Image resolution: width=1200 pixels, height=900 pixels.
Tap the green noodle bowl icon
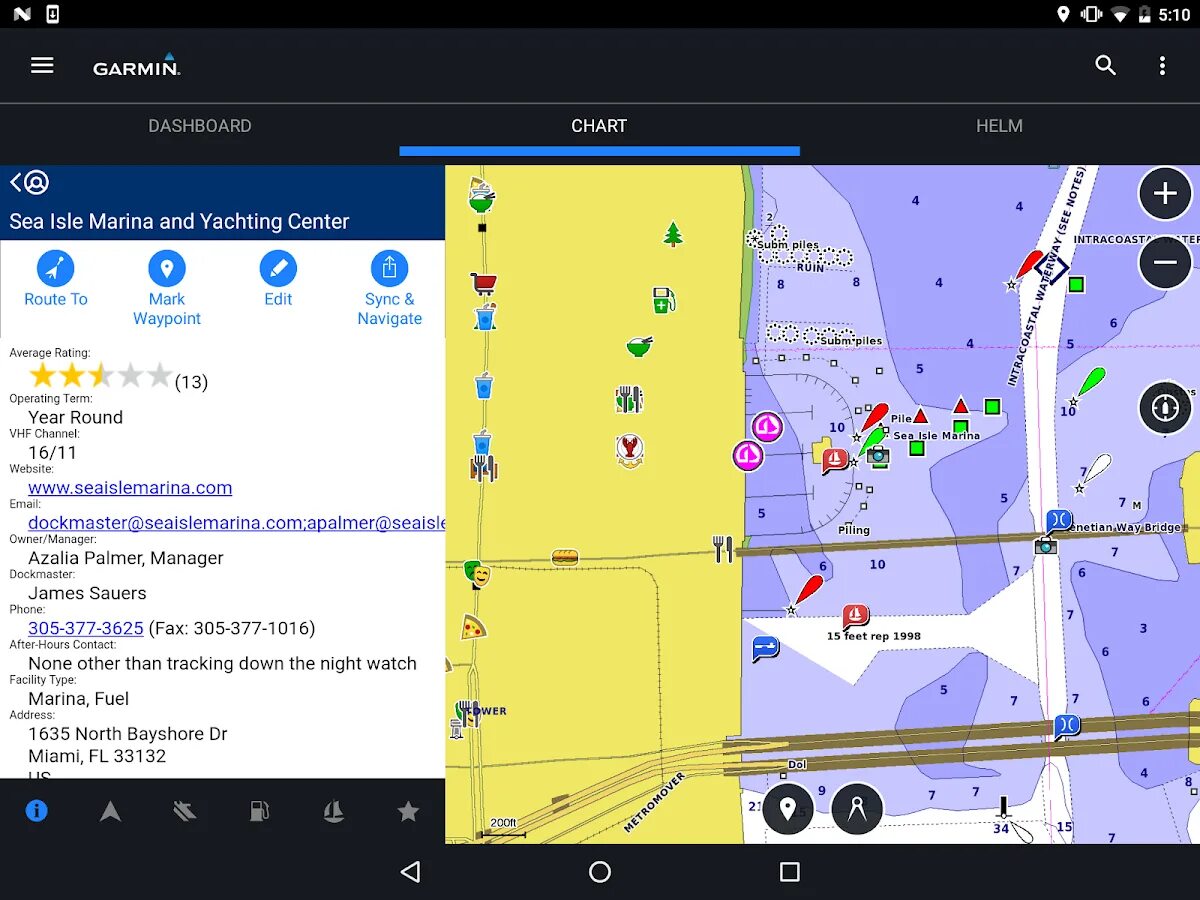640,346
